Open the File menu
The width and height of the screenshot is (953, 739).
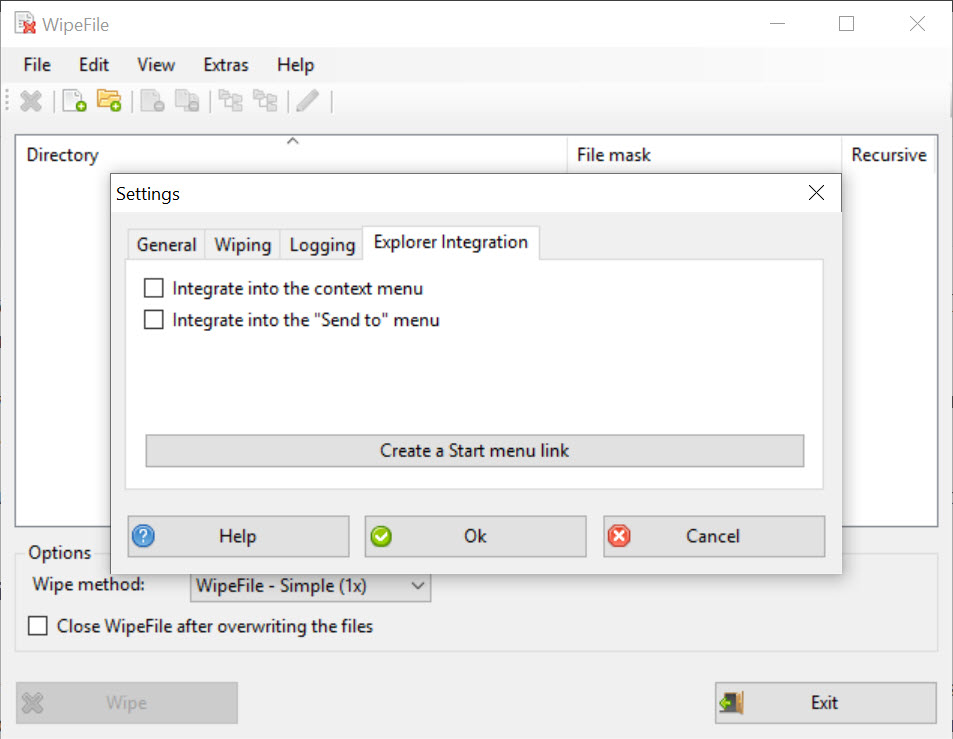[37, 65]
